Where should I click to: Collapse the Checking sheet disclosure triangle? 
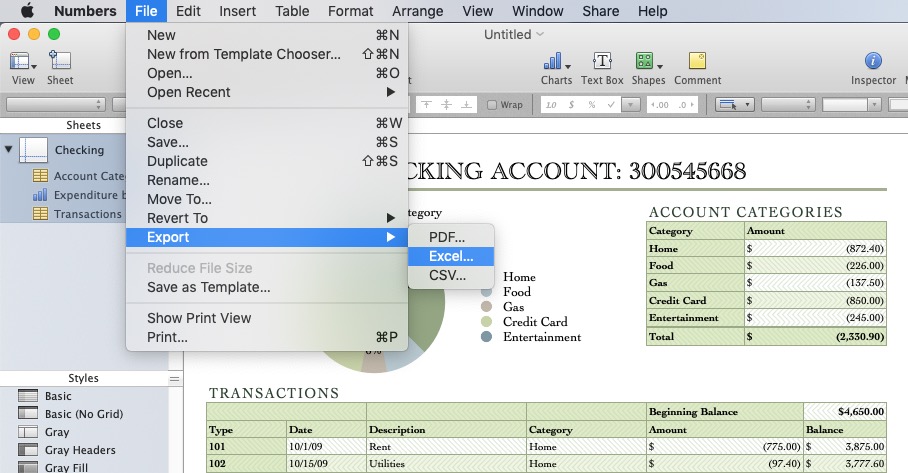point(9,149)
